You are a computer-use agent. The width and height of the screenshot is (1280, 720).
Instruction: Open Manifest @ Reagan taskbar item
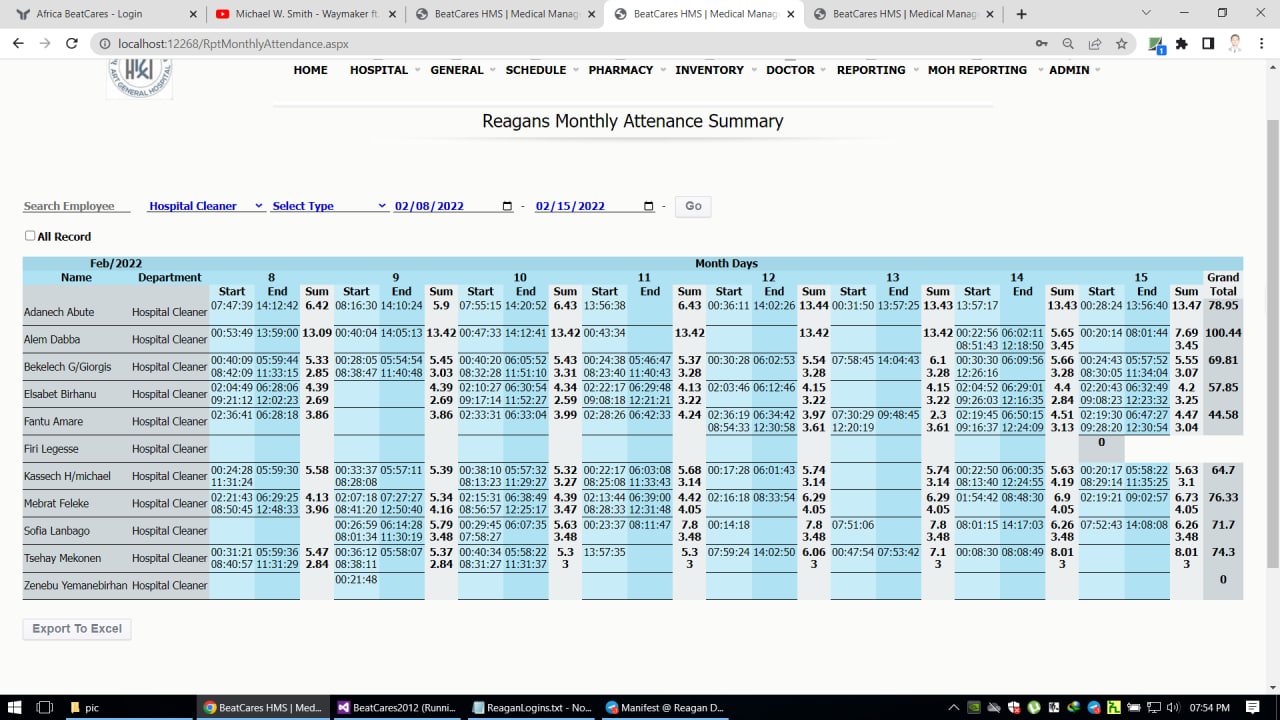pyautogui.click(x=665, y=707)
